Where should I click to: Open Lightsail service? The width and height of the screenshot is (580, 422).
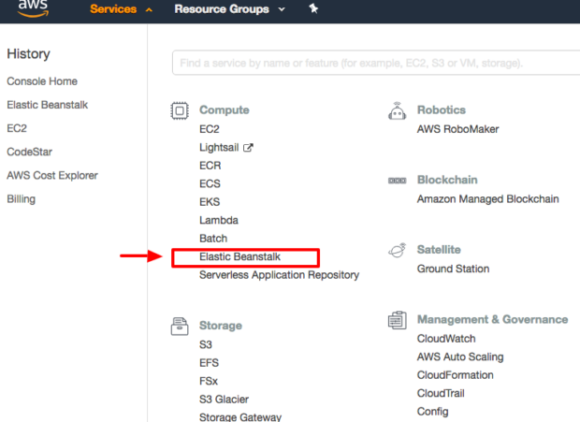pos(219,147)
